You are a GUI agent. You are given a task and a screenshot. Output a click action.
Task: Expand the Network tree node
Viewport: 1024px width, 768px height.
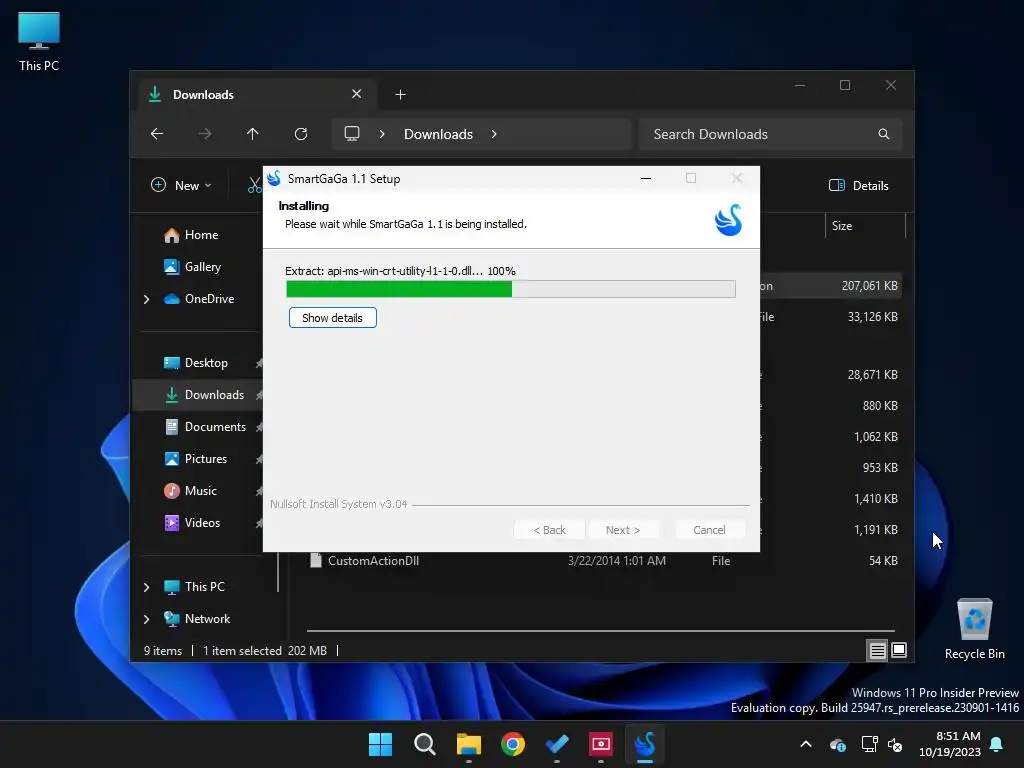(146, 619)
